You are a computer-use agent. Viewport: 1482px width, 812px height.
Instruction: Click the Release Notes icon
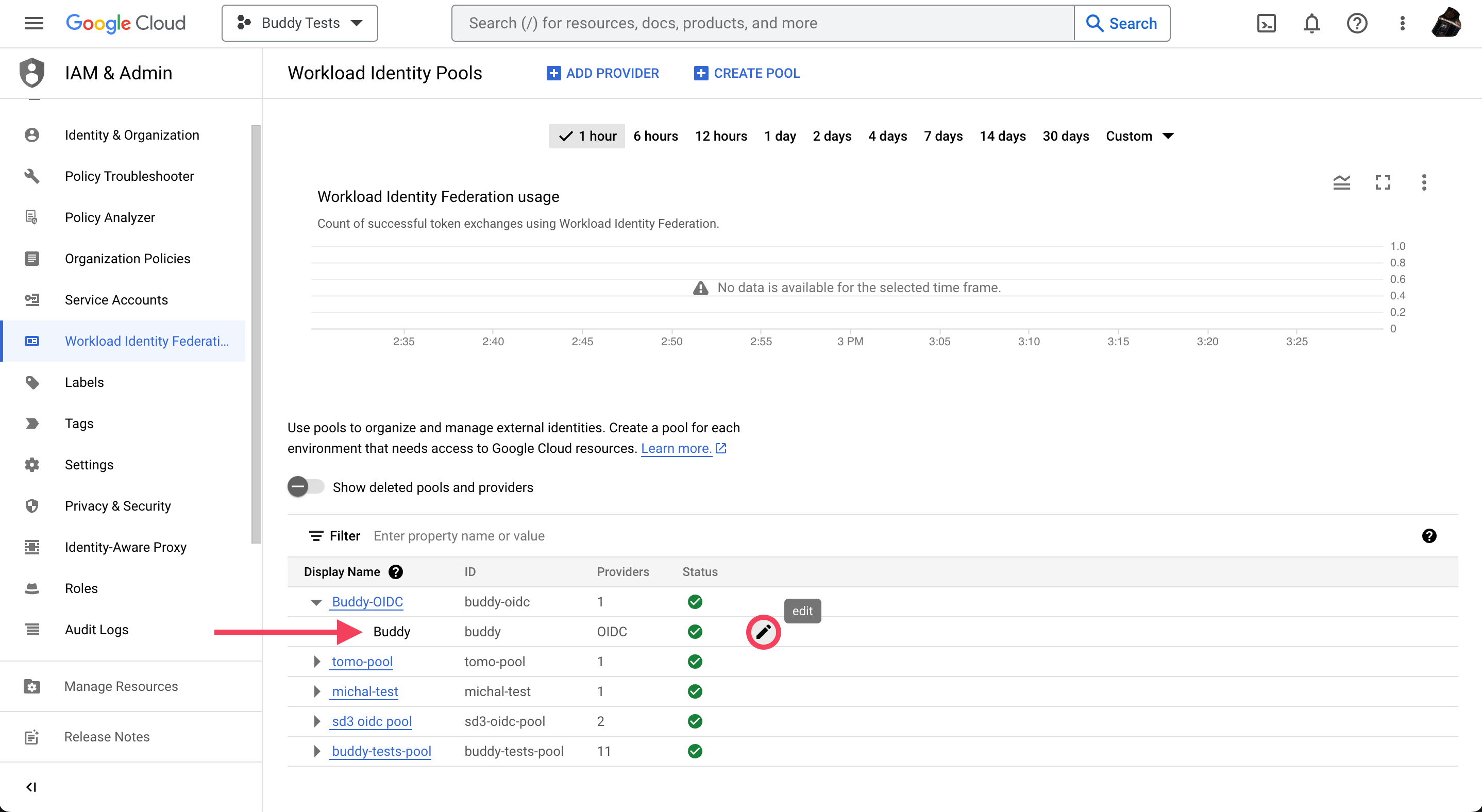pyautogui.click(x=31, y=737)
